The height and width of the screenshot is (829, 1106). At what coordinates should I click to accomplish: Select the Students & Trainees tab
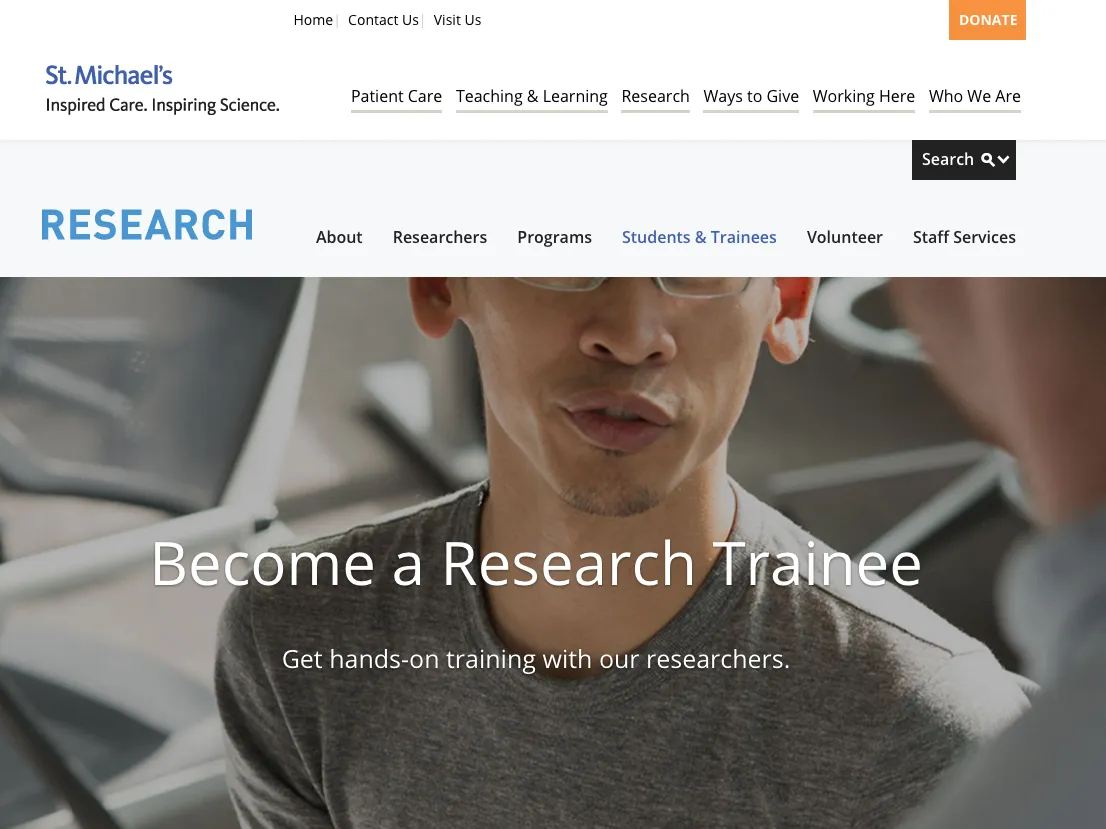699,238
